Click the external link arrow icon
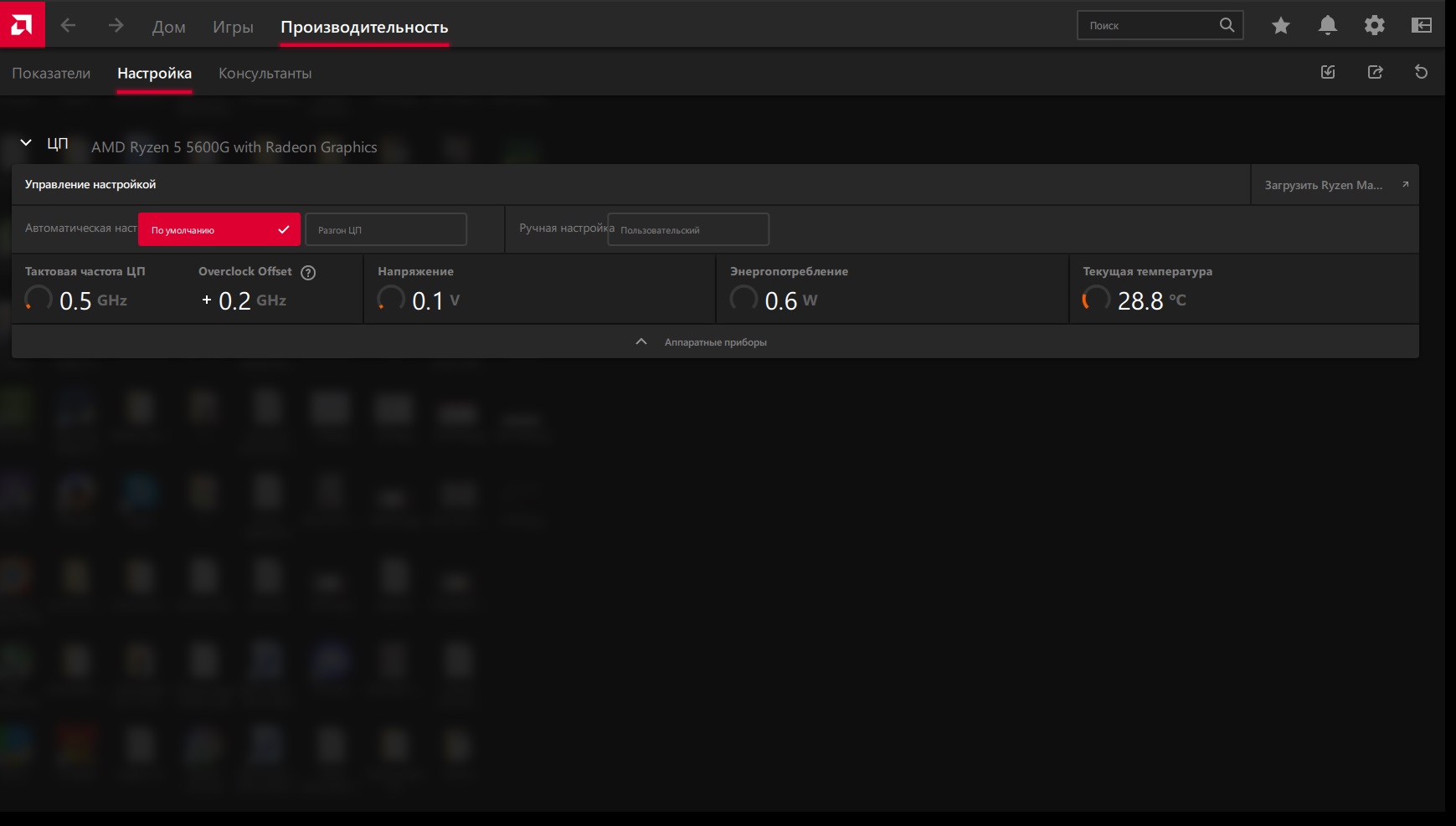The image size is (1456, 826). click(x=1405, y=185)
